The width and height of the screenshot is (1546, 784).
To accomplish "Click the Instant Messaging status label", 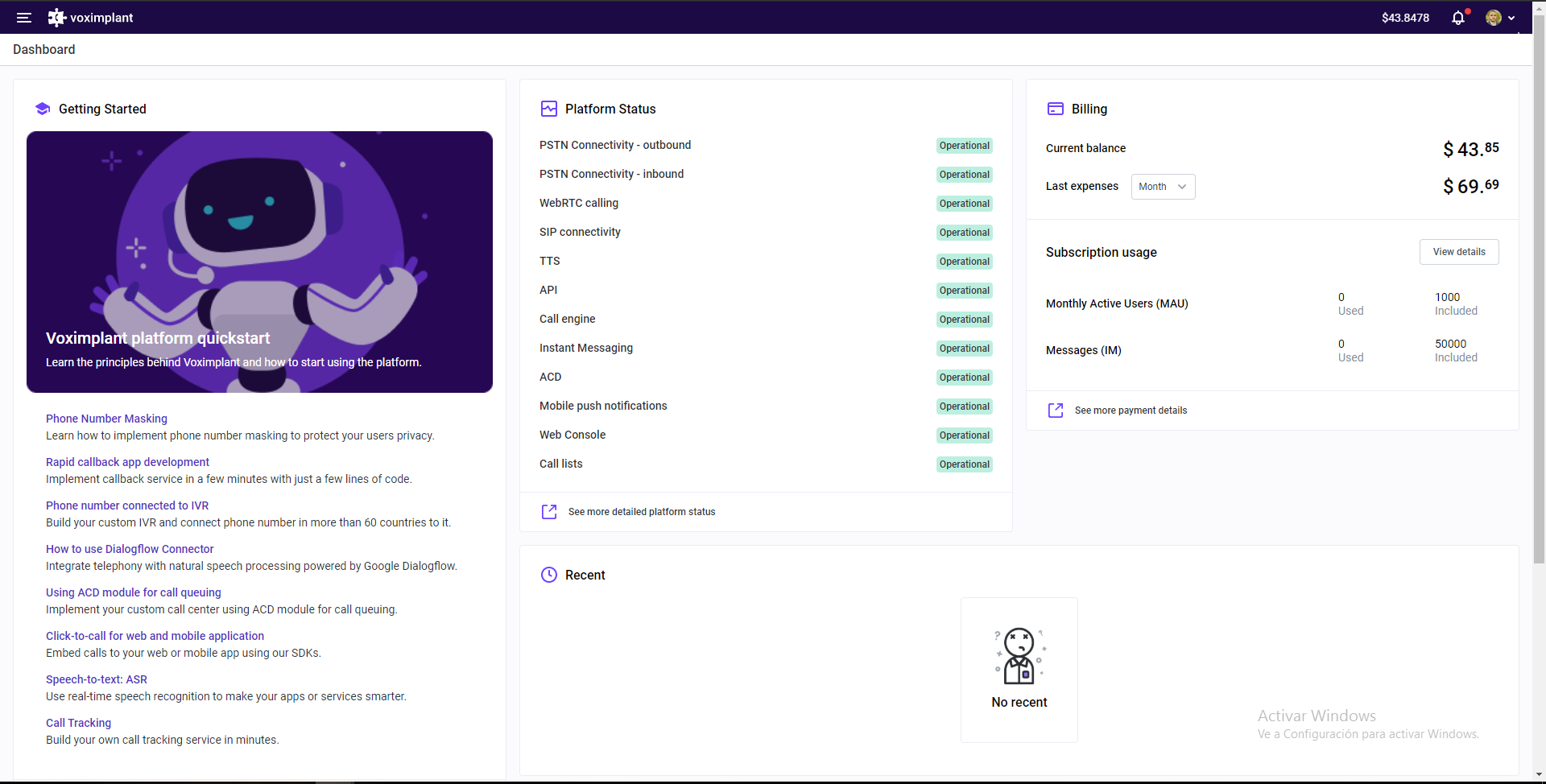I will (x=586, y=348).
